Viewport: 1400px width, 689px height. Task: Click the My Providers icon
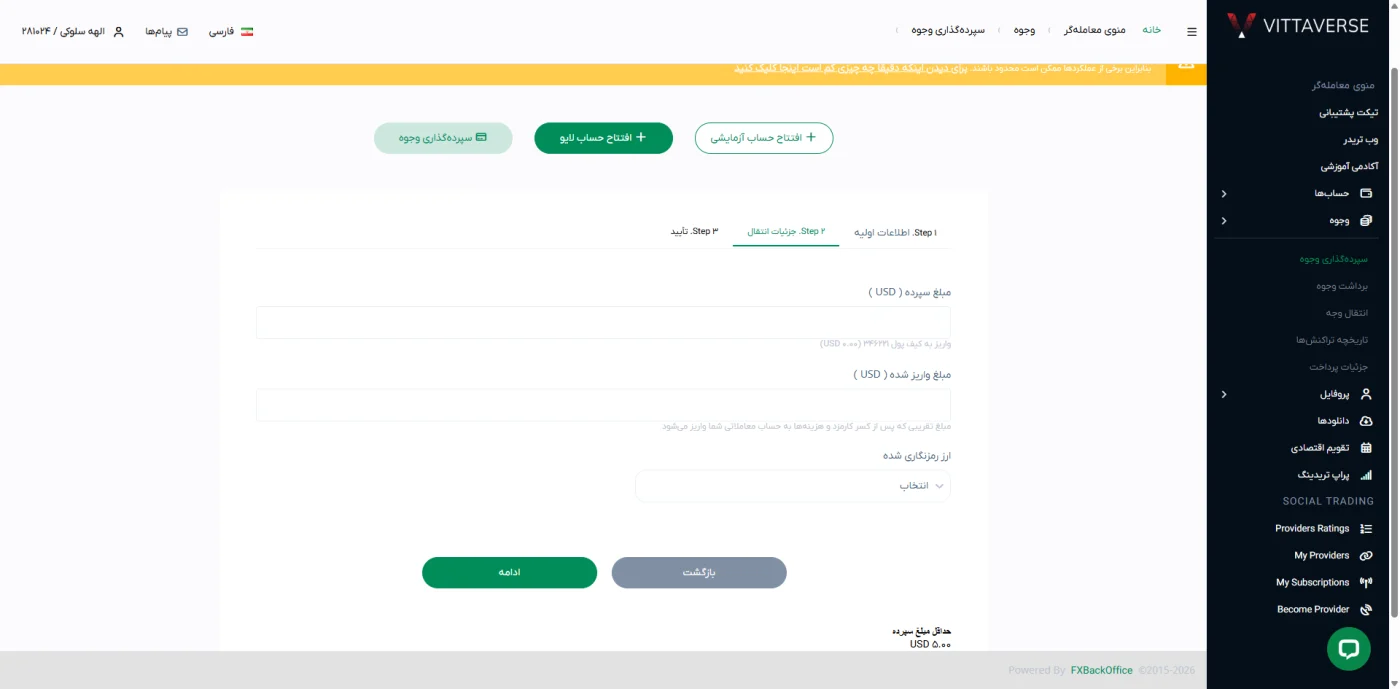(x=1366, y=555)
